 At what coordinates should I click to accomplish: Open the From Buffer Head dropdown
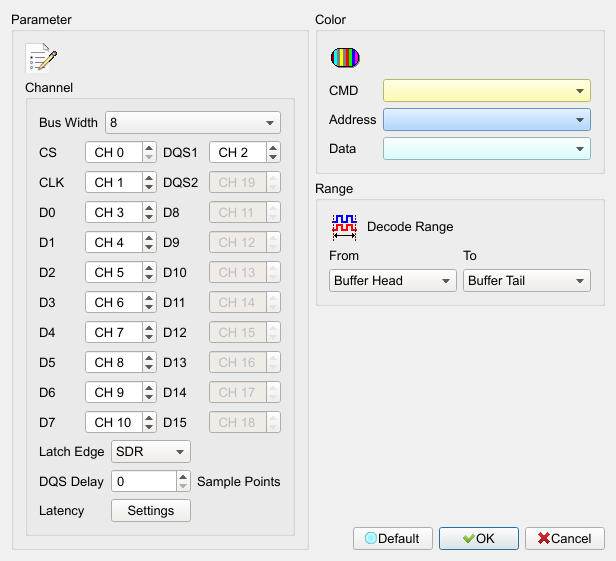(x=393, y=280)
